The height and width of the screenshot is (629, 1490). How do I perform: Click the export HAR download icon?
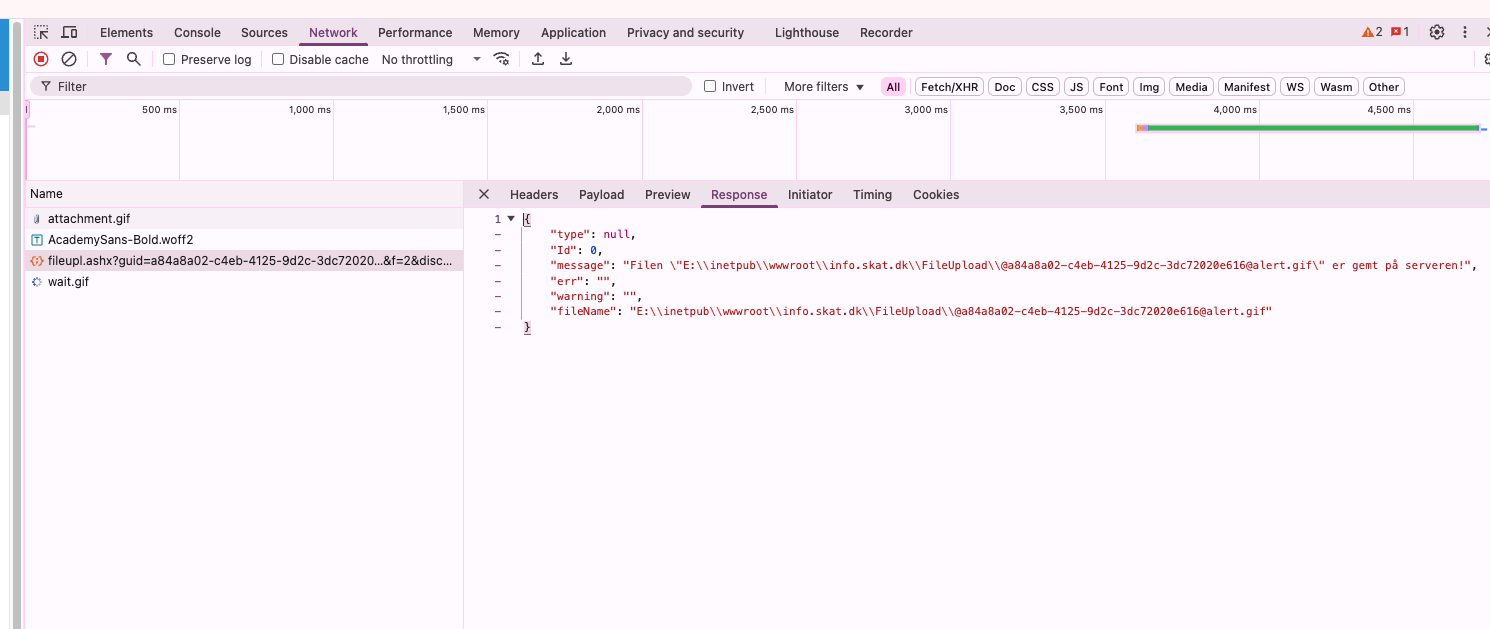(x=566, y=59)
